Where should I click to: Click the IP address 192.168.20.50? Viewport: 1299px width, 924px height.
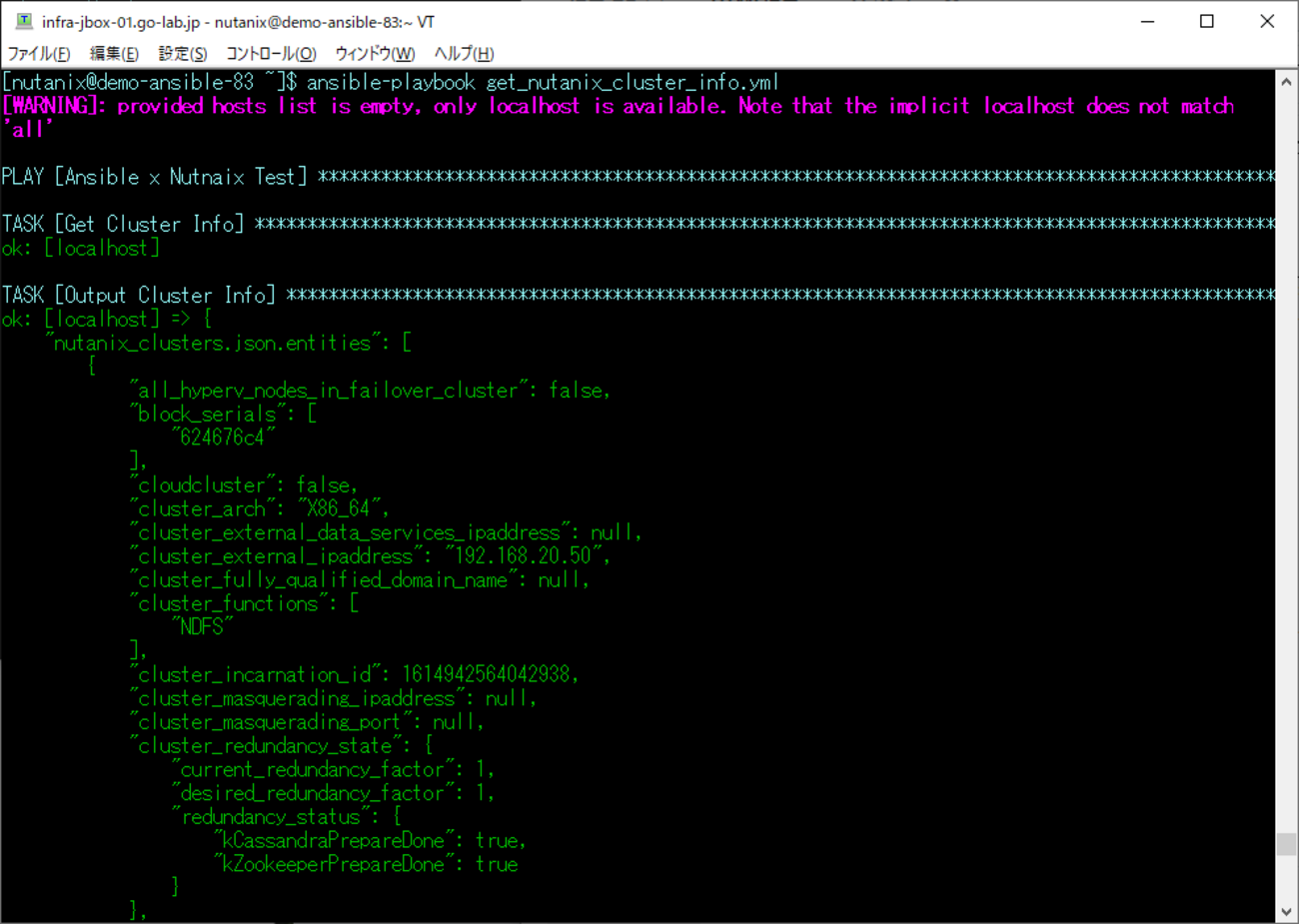coord(523,555)
